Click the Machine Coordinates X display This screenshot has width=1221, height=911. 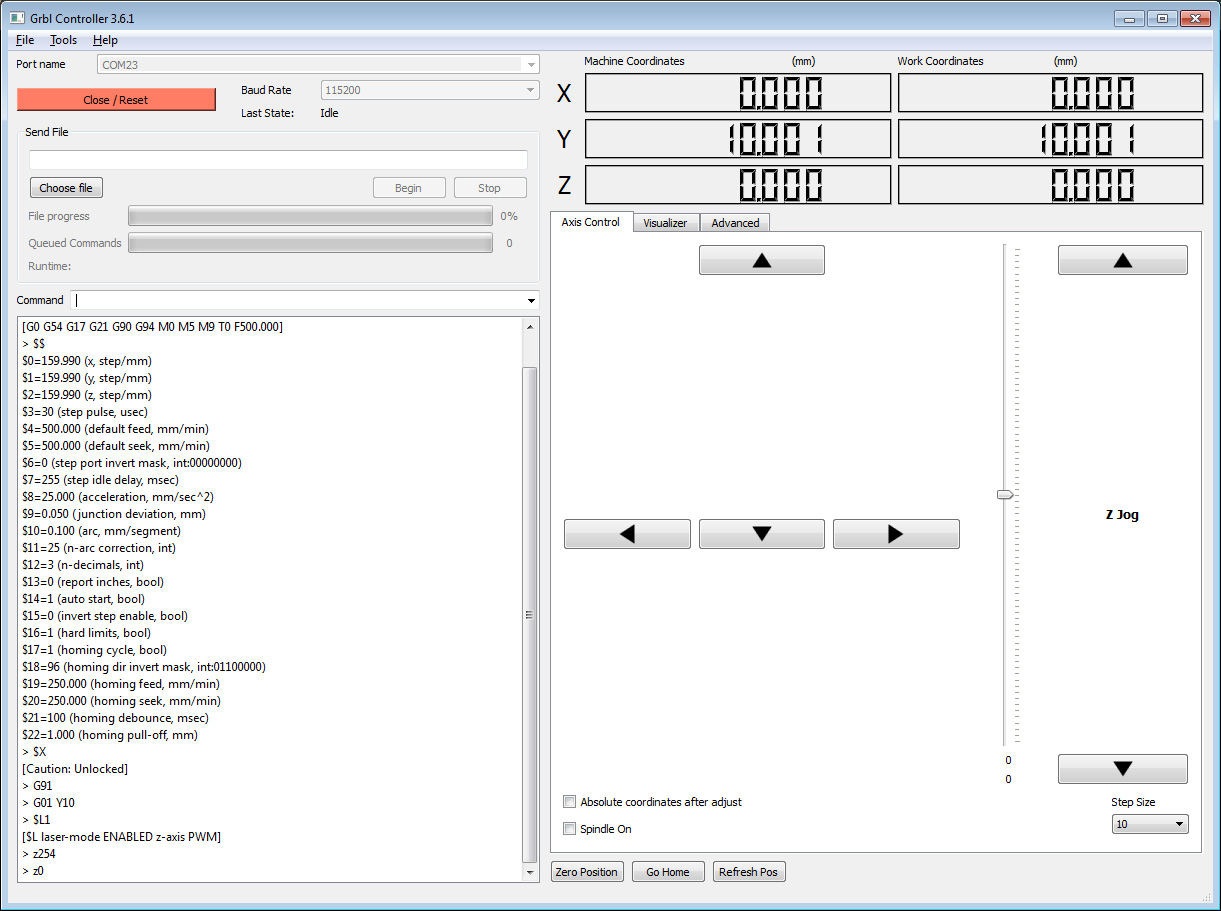pyautogui.click(x=737, y=93)
